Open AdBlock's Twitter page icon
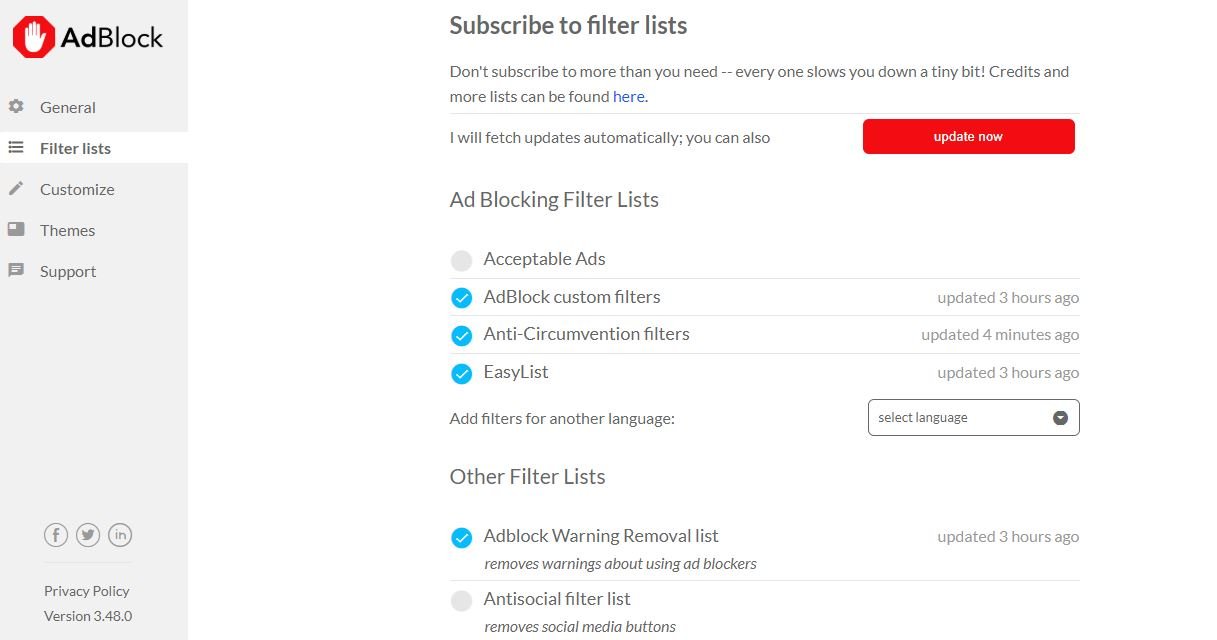 click(88, 535)
